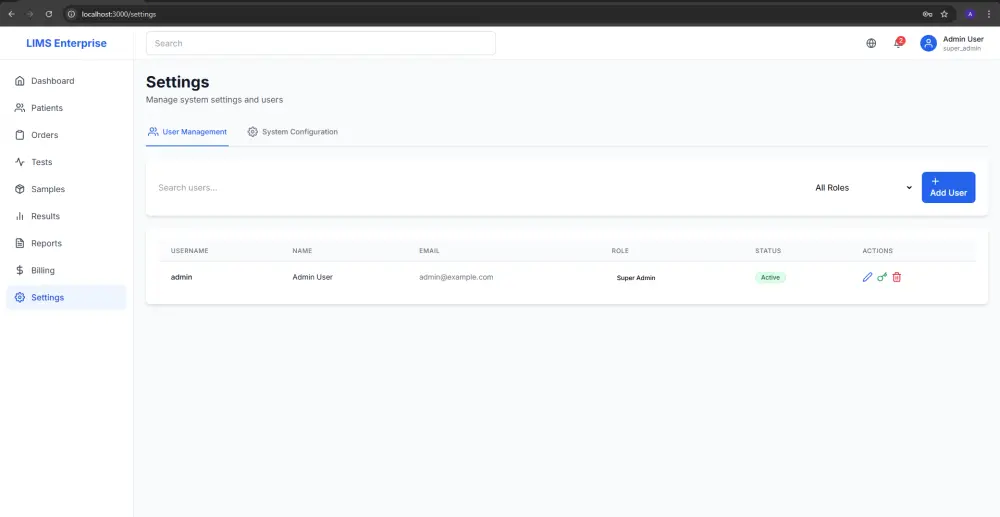1000x517 pixels.
Task: Open the browser profile avatar
Action: point(971,13)
